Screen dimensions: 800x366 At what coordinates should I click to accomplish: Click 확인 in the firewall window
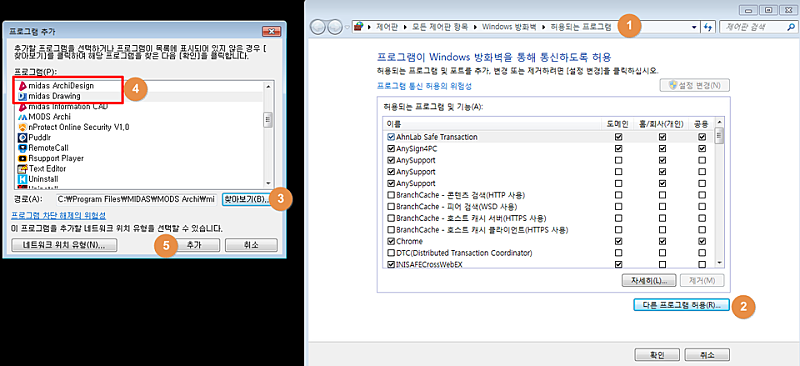657,354
